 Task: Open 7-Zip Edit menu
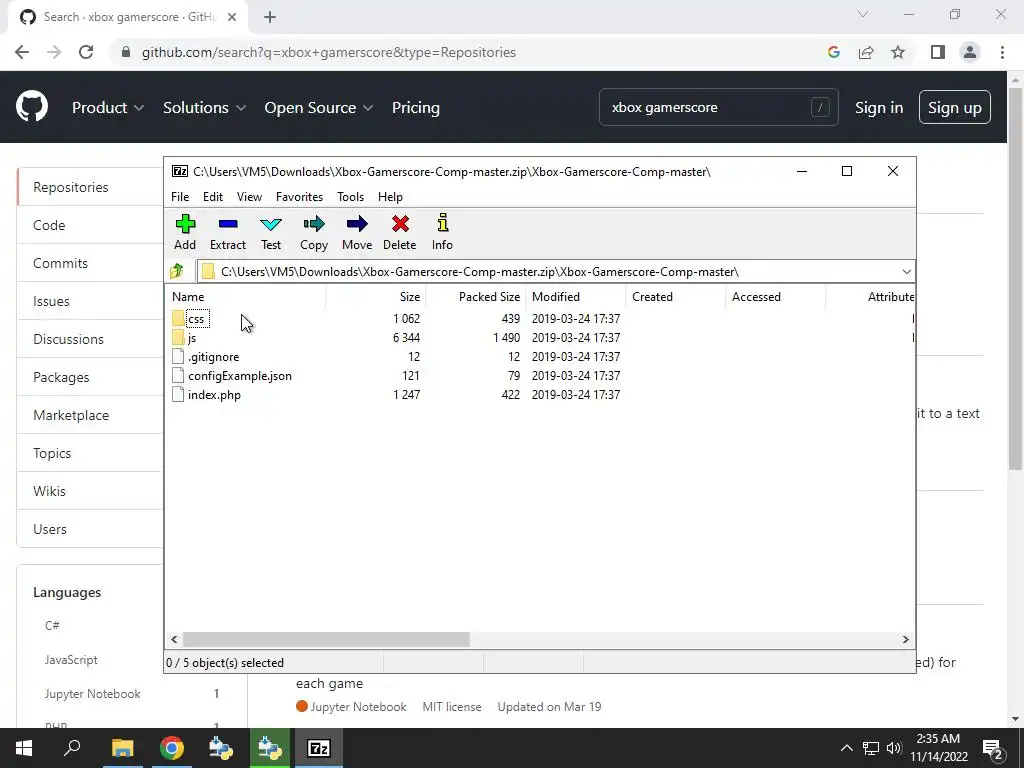(x=213, y=197)
